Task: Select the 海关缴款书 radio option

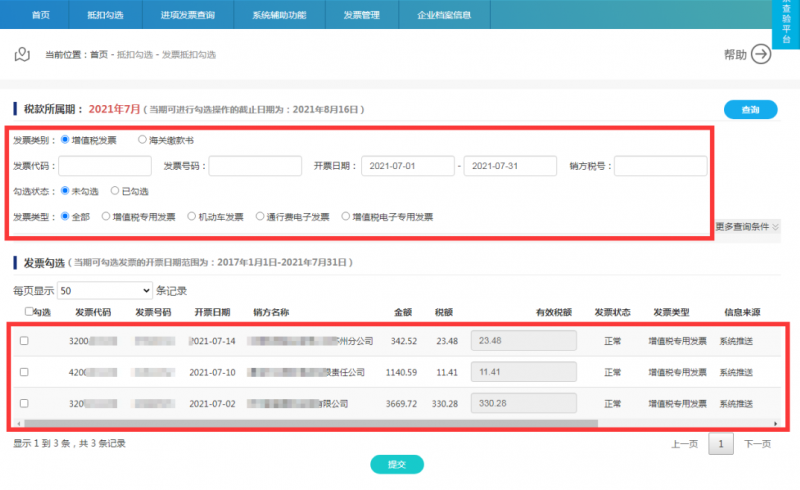Action: (142, 140)
